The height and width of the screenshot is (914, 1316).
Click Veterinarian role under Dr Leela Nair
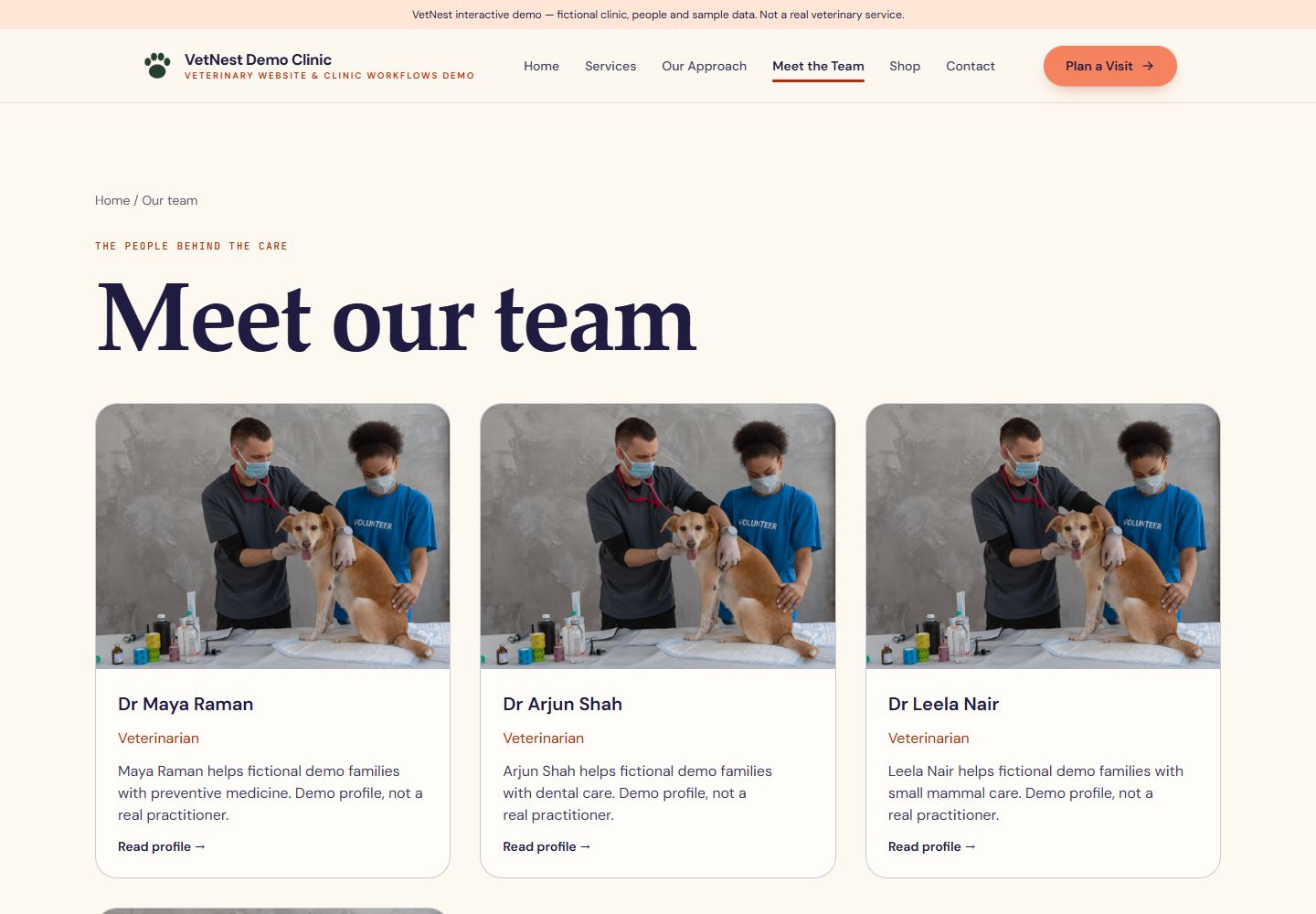tap(929, 738)
